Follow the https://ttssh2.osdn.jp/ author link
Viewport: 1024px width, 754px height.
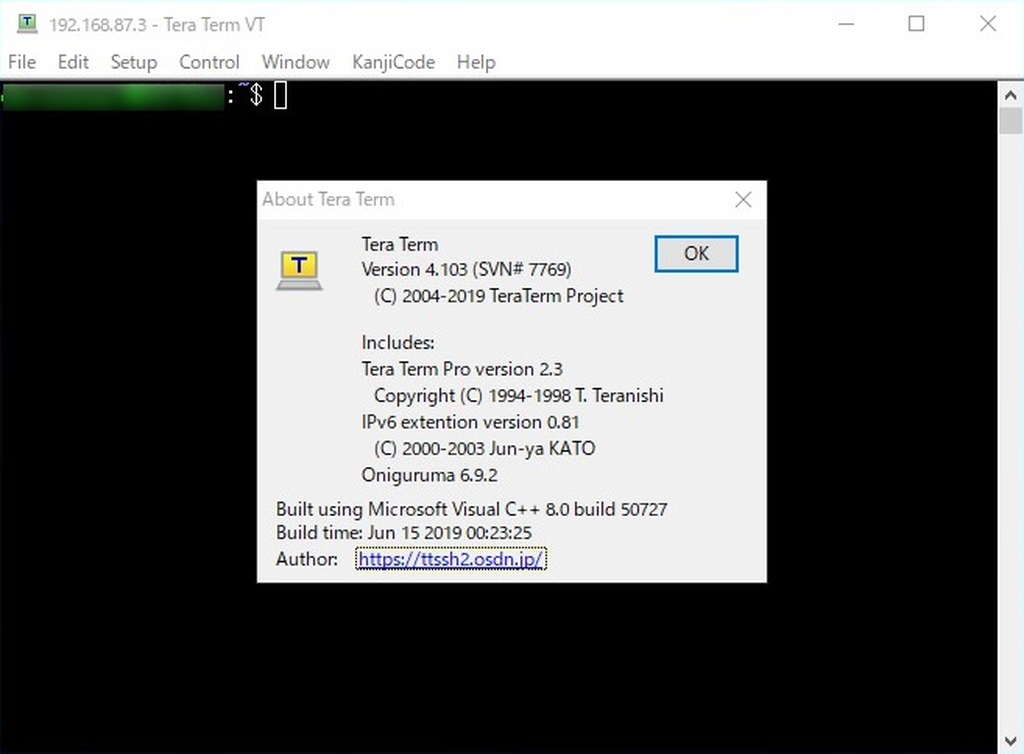pos(450,559)
